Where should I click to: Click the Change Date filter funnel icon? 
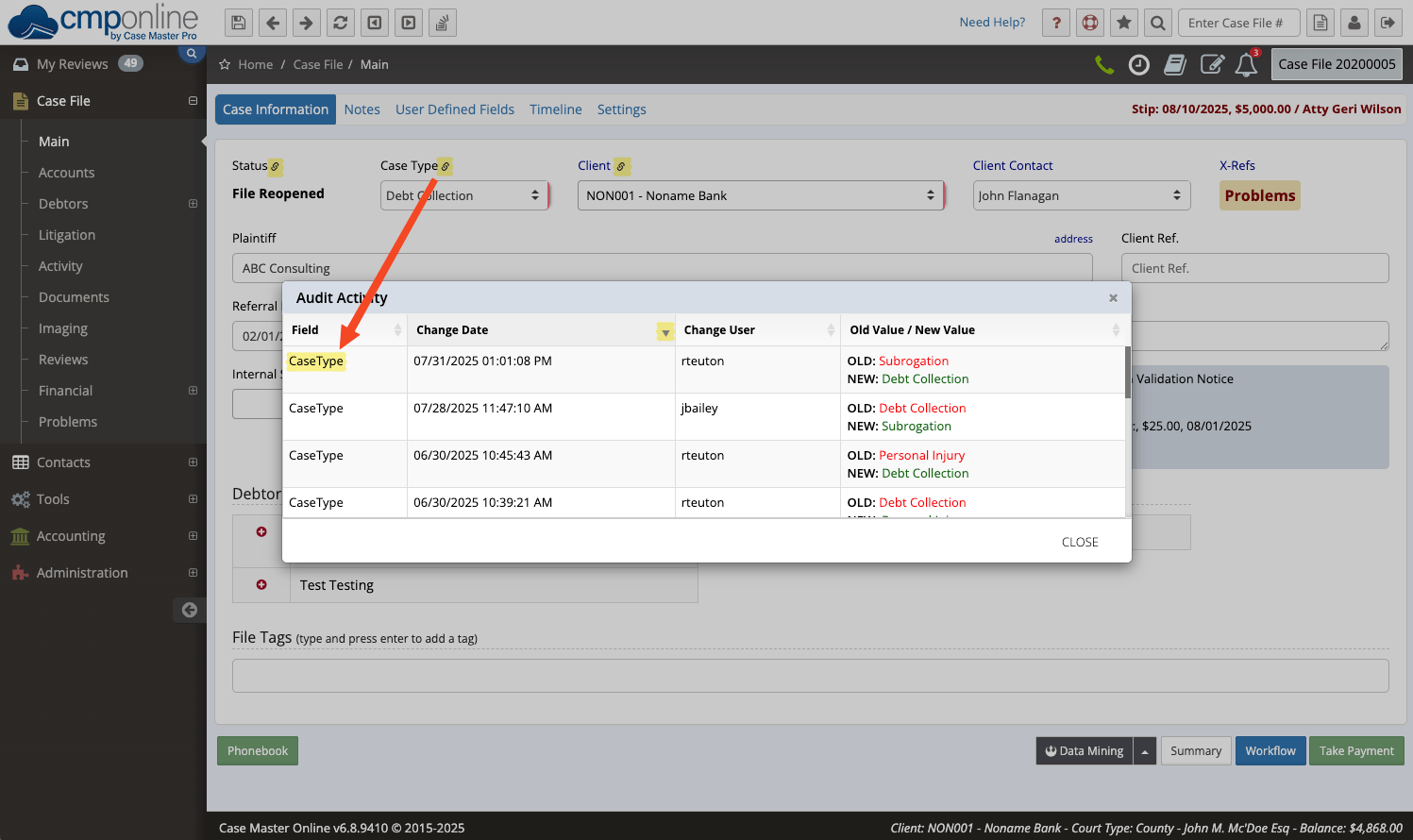coord(665,332)
